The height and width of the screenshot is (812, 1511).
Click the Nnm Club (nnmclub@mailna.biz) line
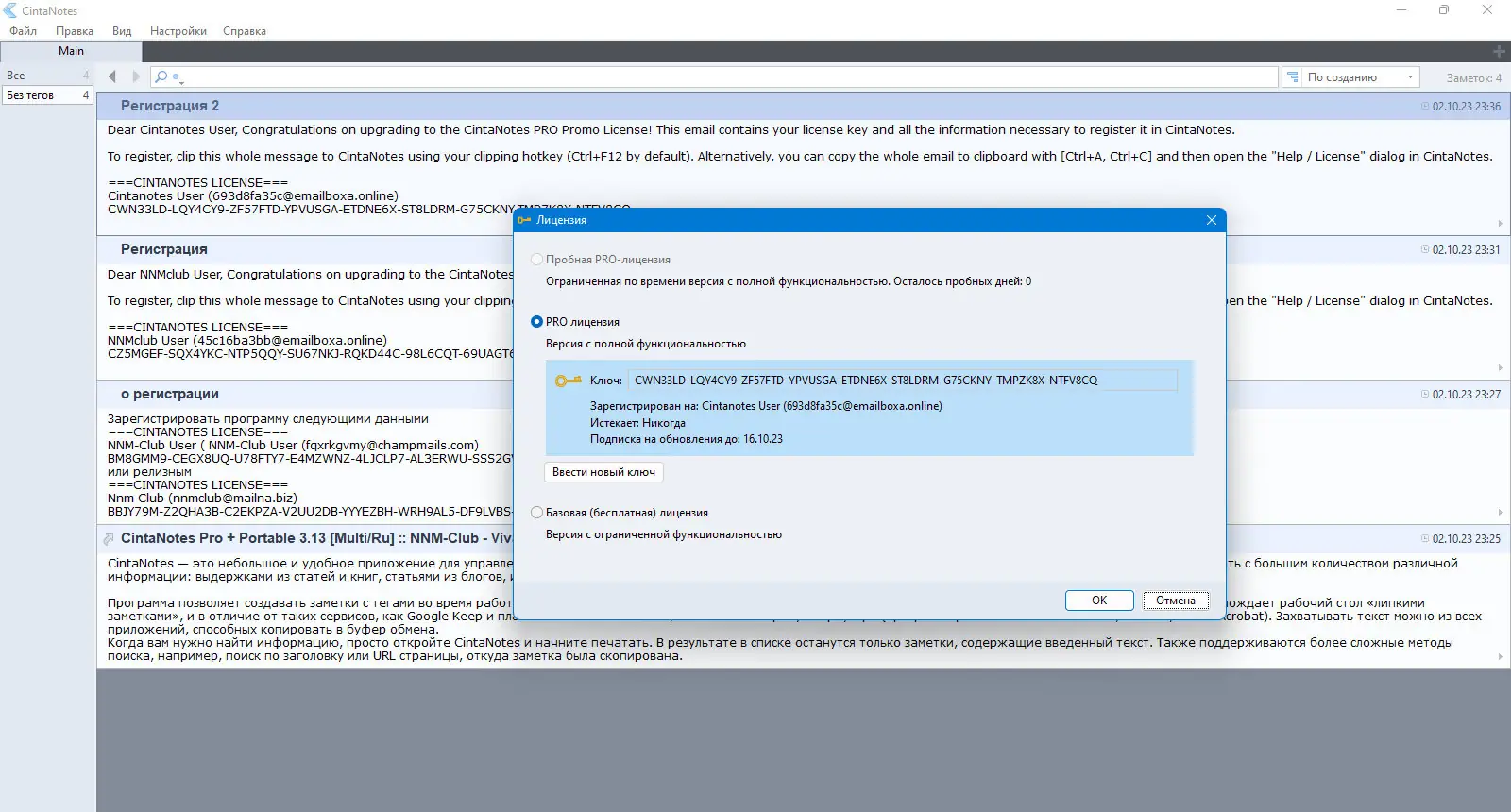pos(202,499)
